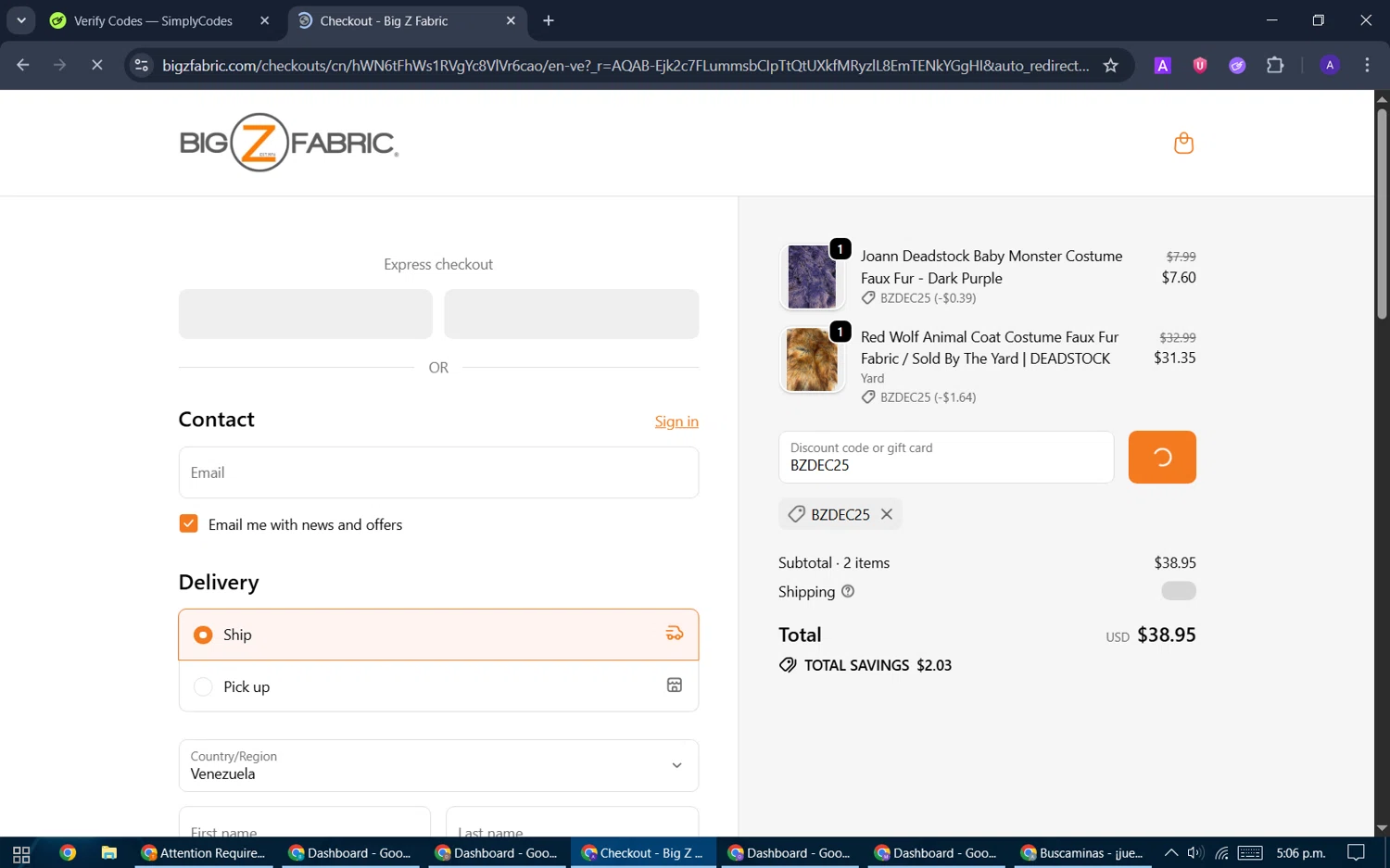1390x868 pixels.
Task: Close the Checkout - Big Z Fabric tab
Action: click(x=511, y=20)
